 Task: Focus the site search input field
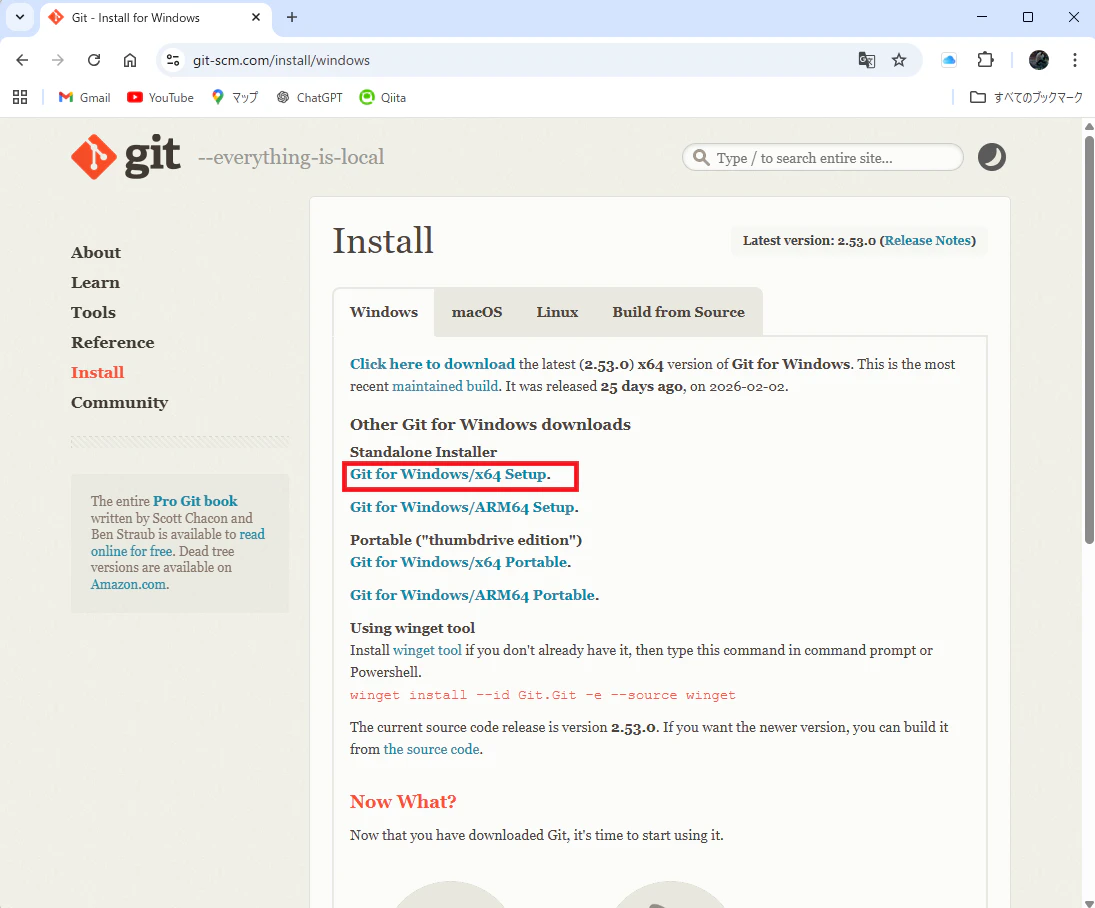tap(823, 158)
